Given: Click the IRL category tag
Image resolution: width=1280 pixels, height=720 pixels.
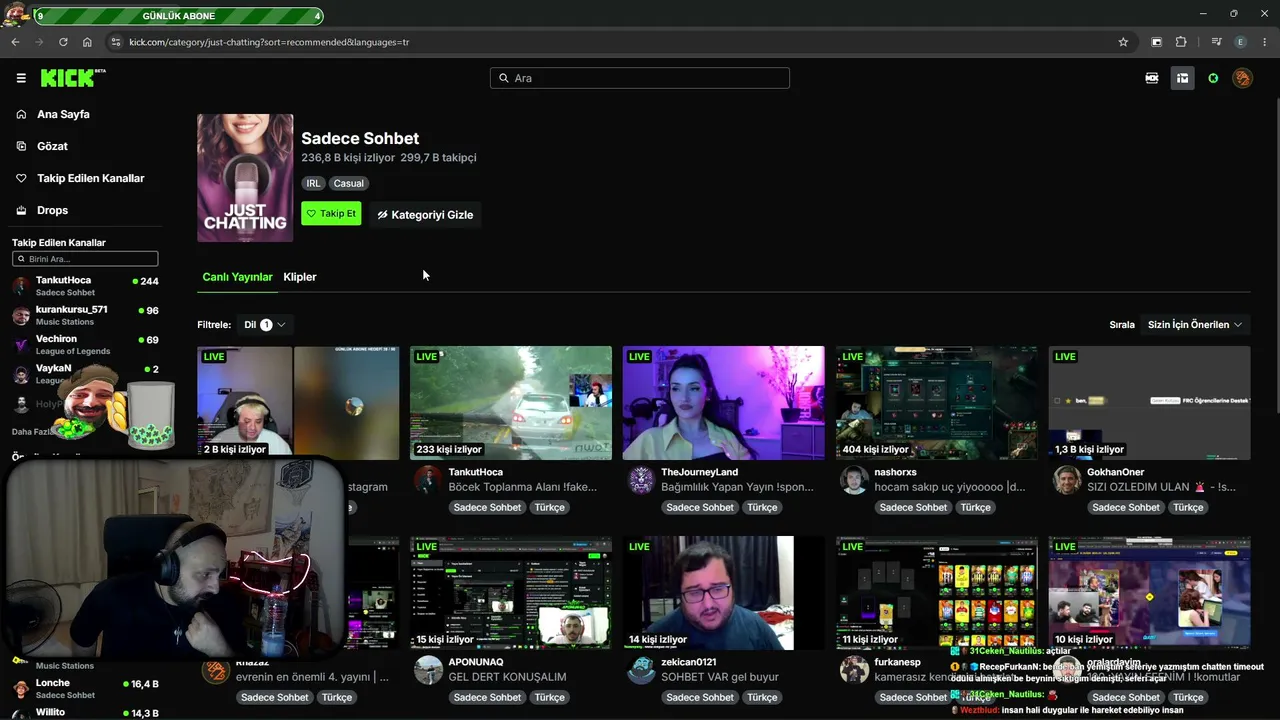Looking at the screenshot, I should [314, 183].
